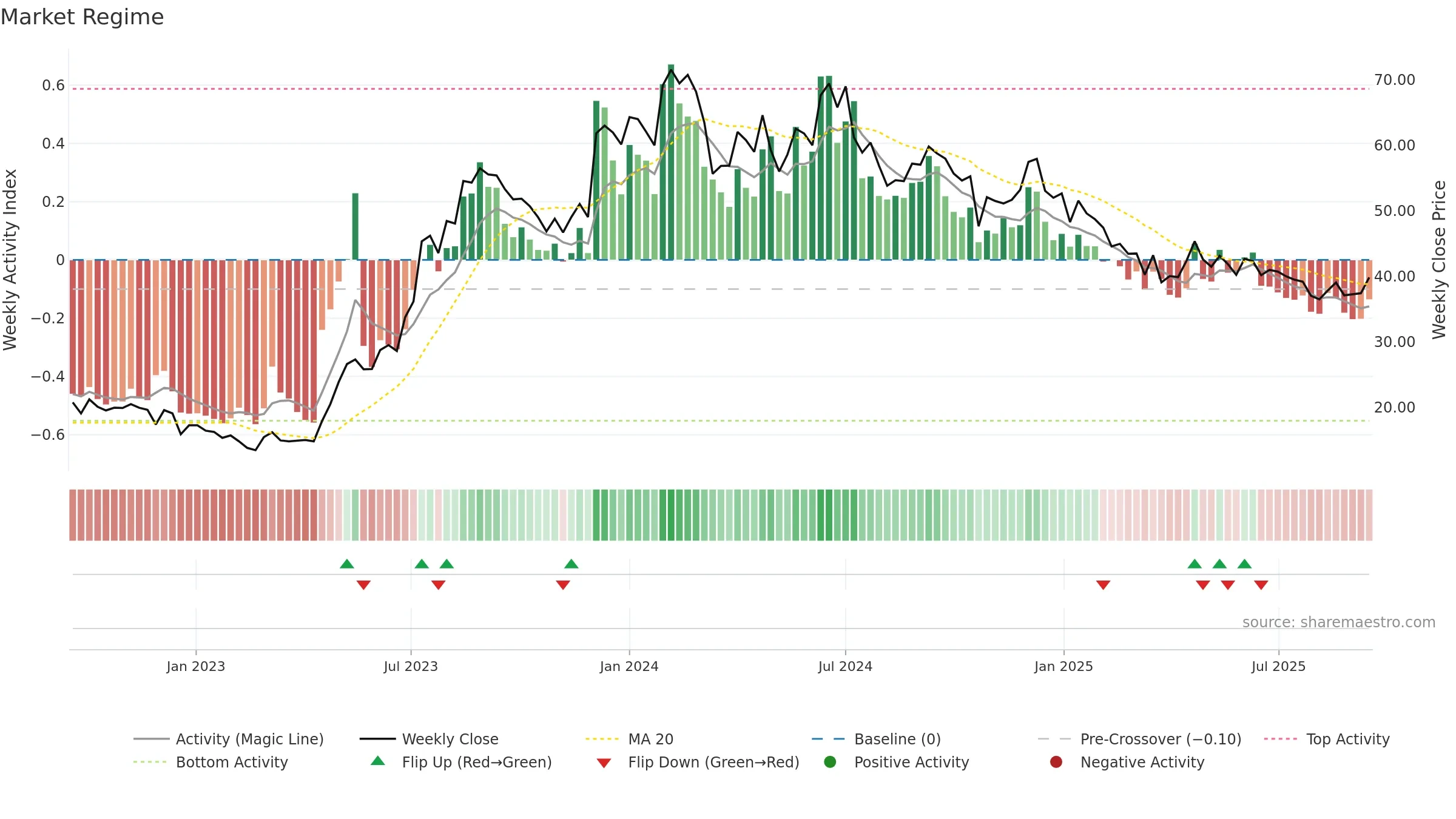1456x819 pixels.
Task: Click the first red heatmap cell at far left
Action: (x=73, y=515)
